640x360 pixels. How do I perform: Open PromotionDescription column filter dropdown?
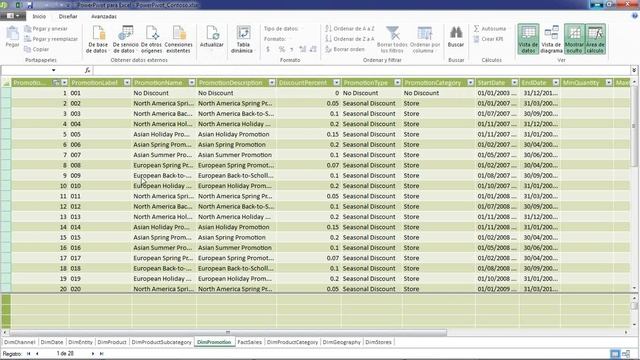[271, 82]
